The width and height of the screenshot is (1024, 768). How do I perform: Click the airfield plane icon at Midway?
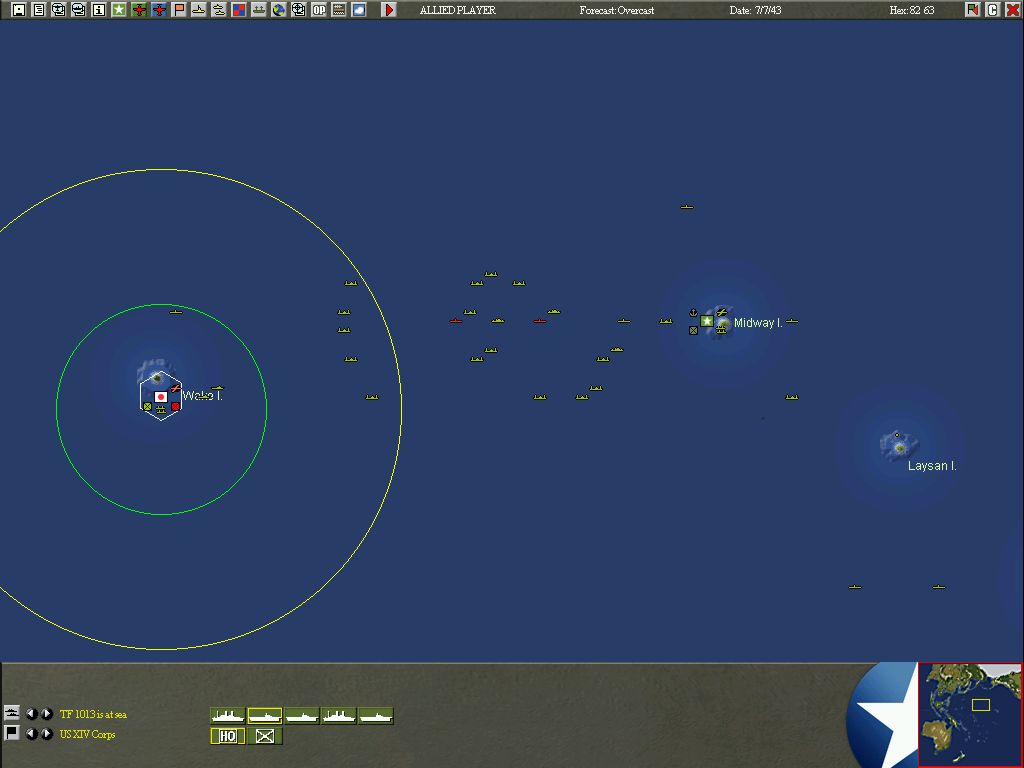pos(721,313)
